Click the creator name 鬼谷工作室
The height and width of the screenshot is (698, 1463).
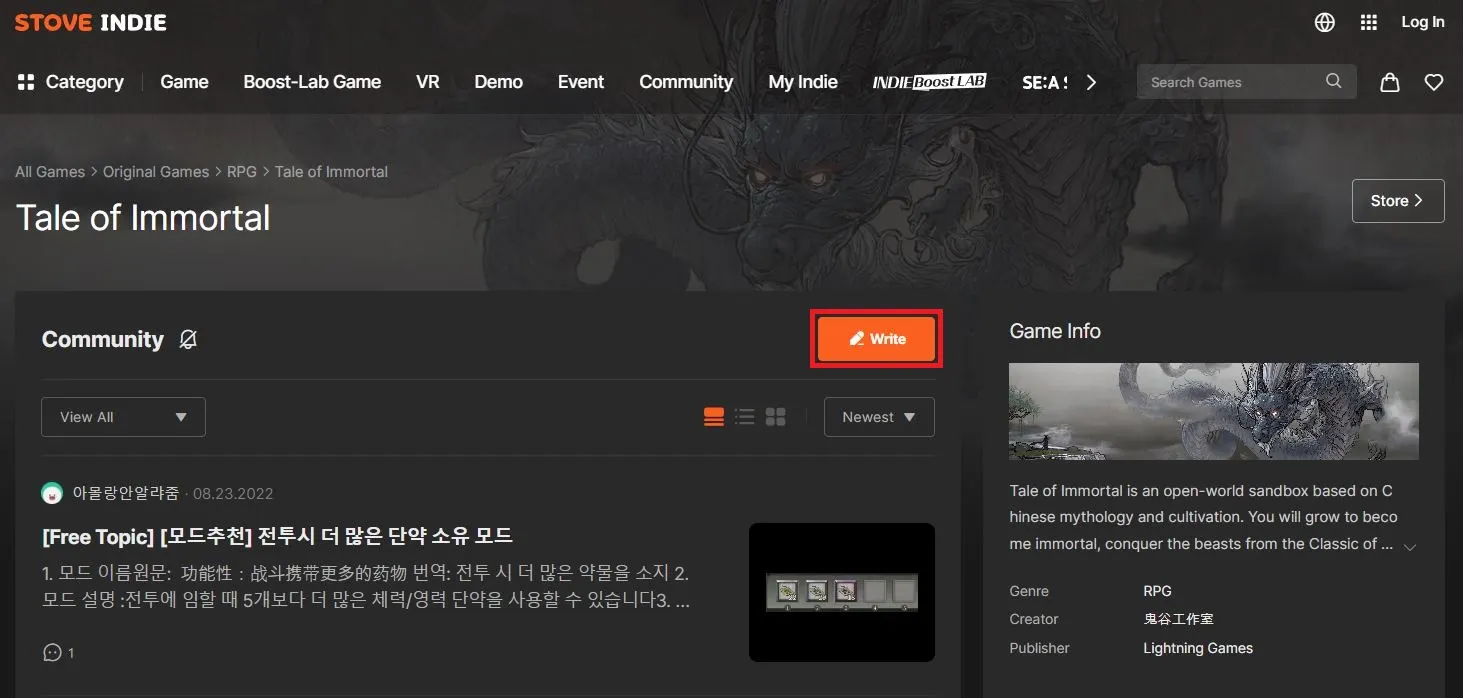point(1178,619)
